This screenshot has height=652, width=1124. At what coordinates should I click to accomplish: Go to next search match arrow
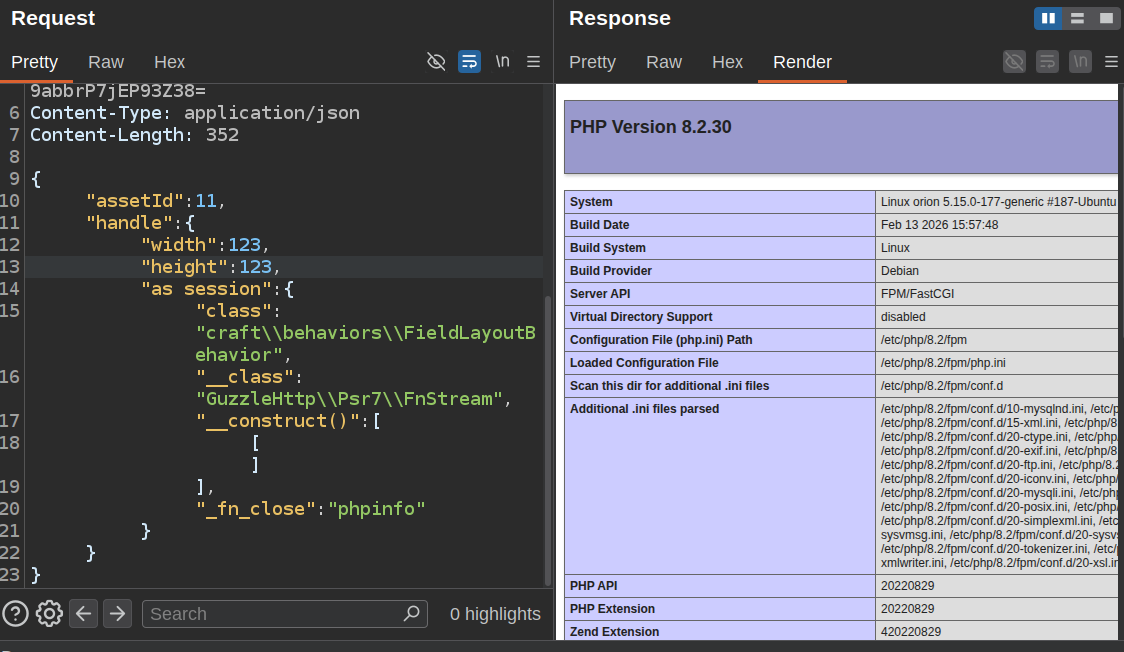point(117,614)
